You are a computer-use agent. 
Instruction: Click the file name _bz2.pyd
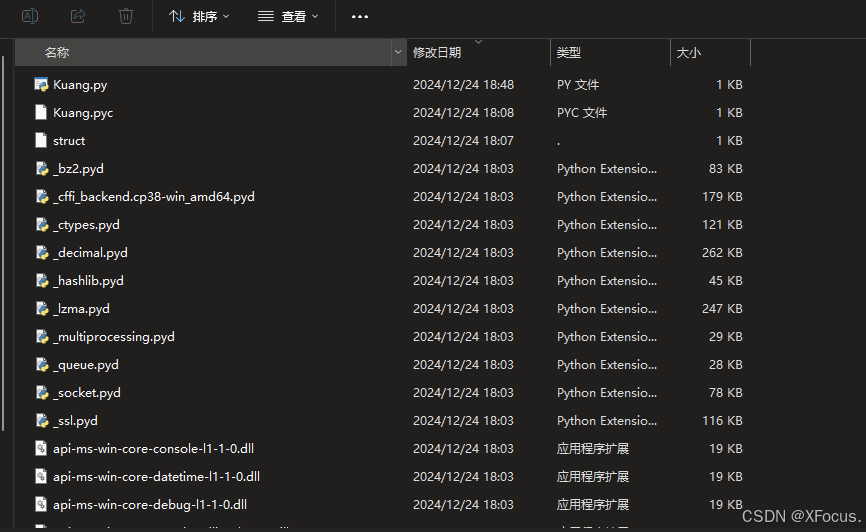tap(78, 169)
